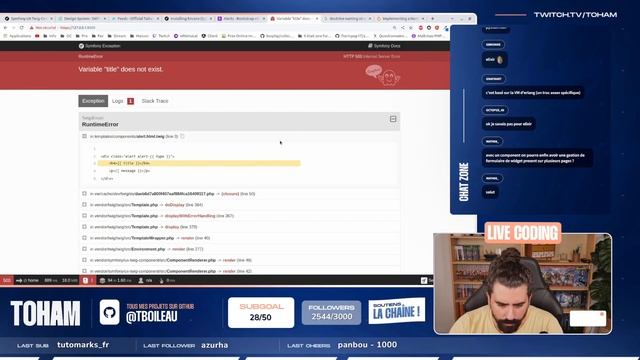Click the SUBGOAL 28/50 box
The image size is (640, 360).
(x=261, y=313)
